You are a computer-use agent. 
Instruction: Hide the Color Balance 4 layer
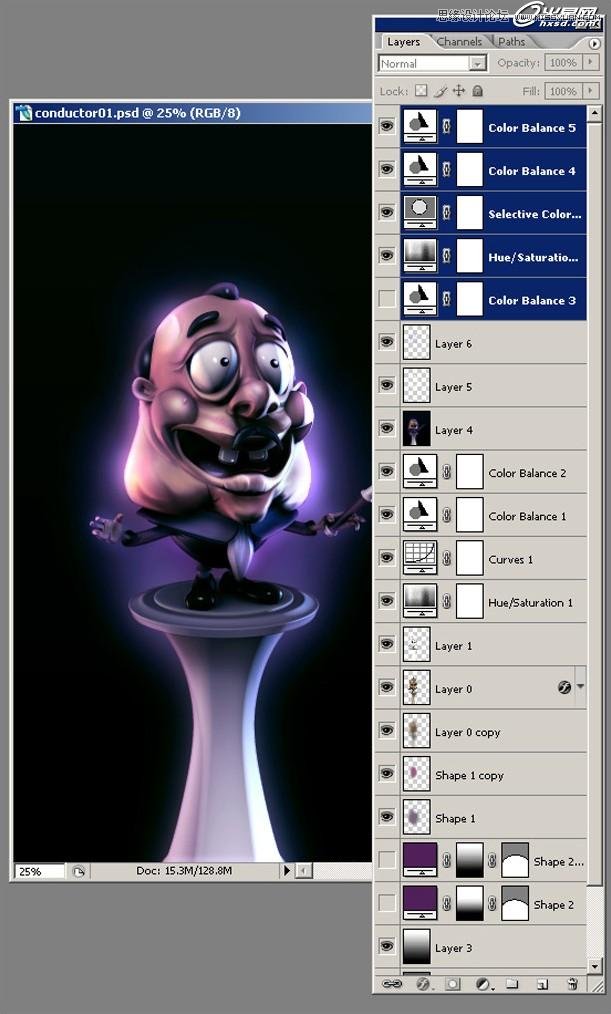387,169
